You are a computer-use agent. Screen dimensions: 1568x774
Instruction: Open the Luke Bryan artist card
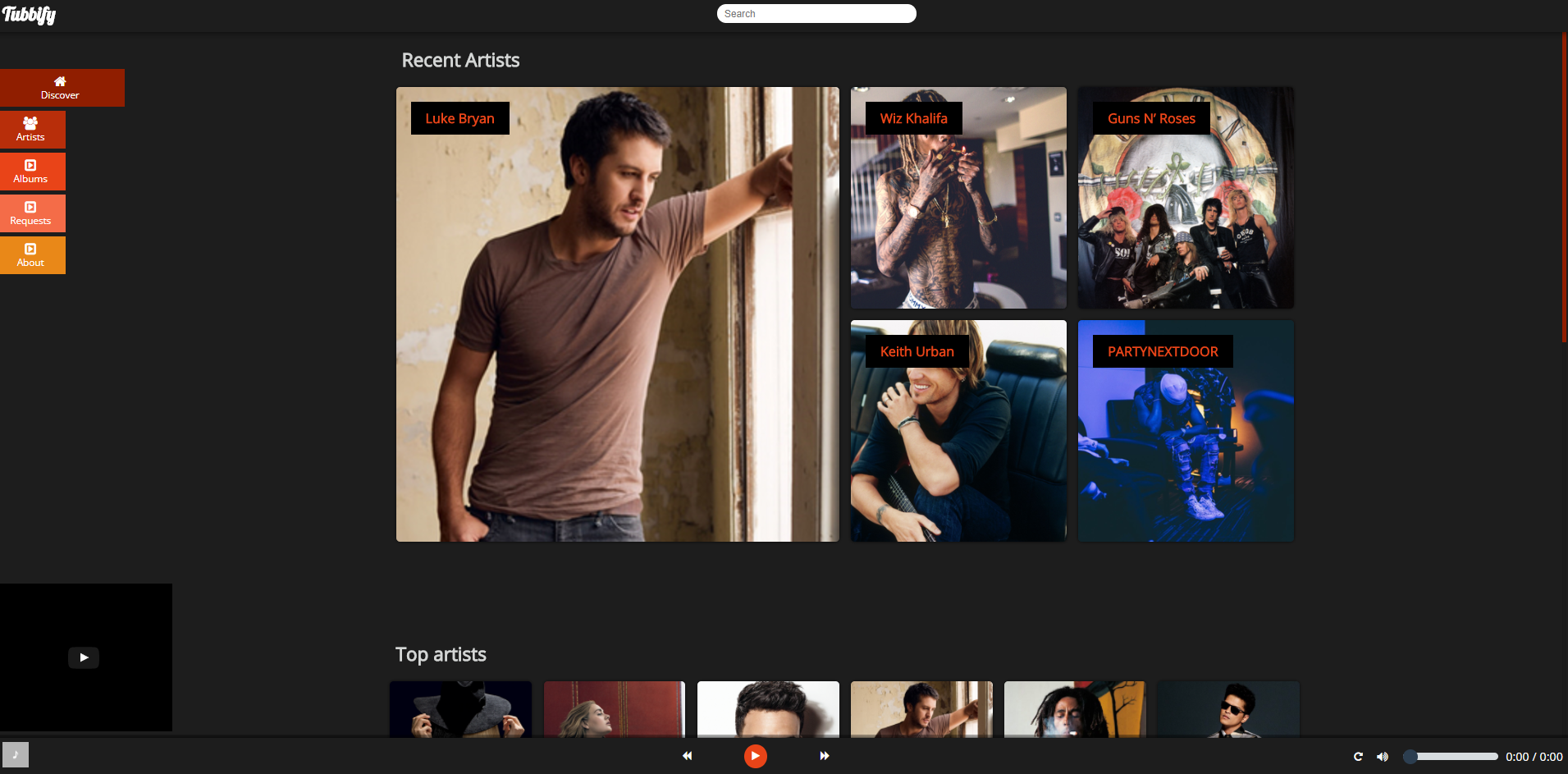pos(618,314)
